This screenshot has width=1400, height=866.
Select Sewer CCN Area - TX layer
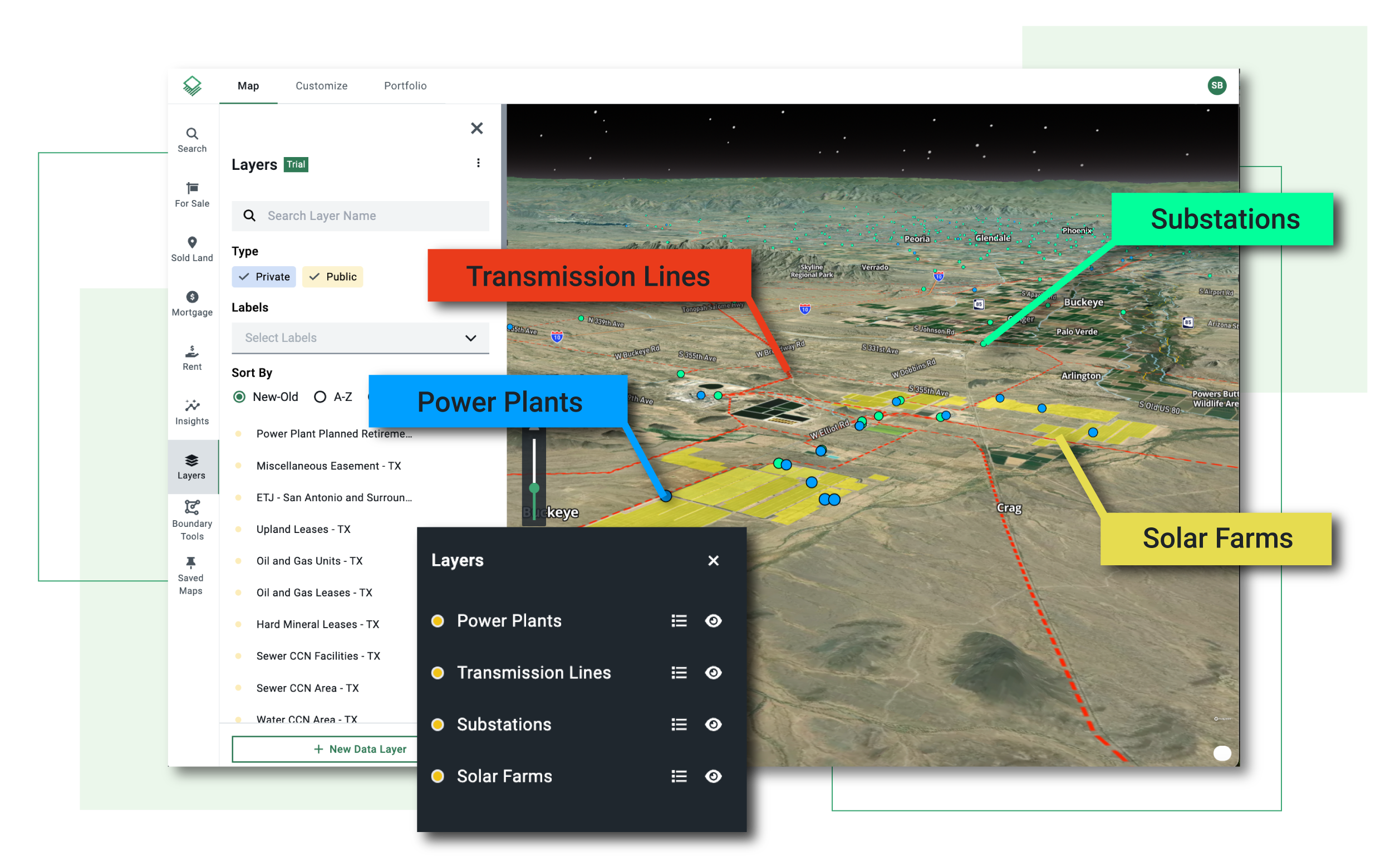point(307,688)
